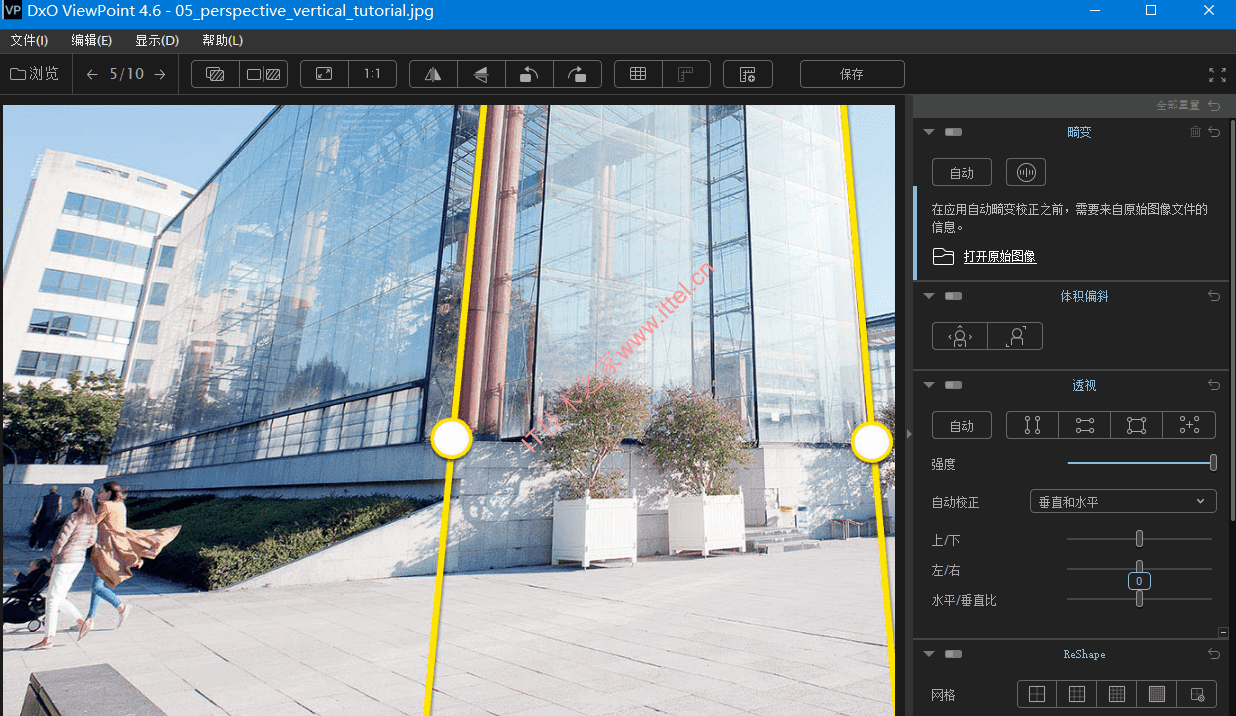Click 自动 in the 畸变 panel
Image resolution: width=1236 pixels, height=716 pixels.
tap(962, 172)
